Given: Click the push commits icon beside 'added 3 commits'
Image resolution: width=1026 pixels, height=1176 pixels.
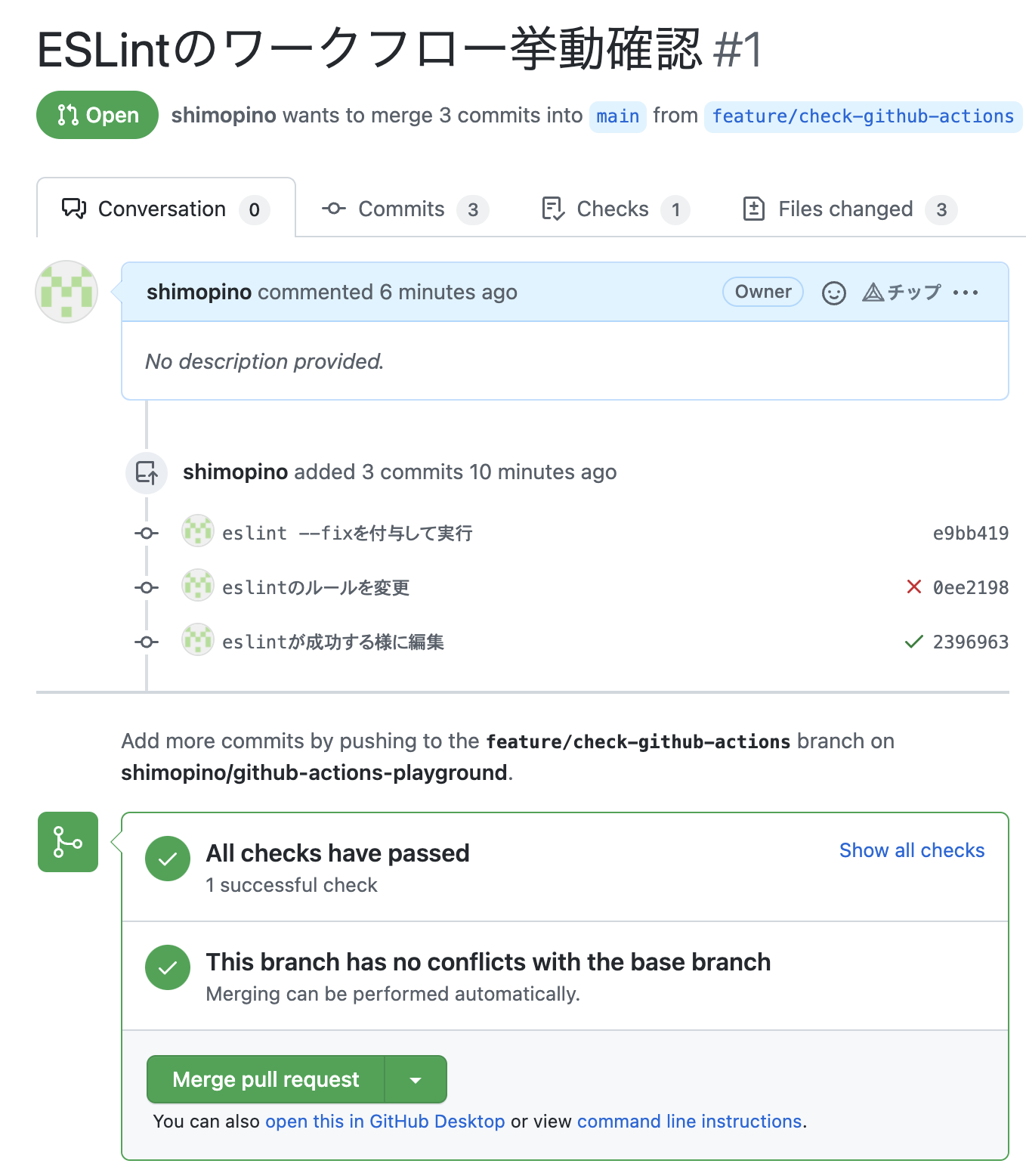Looking at the screenshot, I should pyautogui.click(x=147, y=473).
